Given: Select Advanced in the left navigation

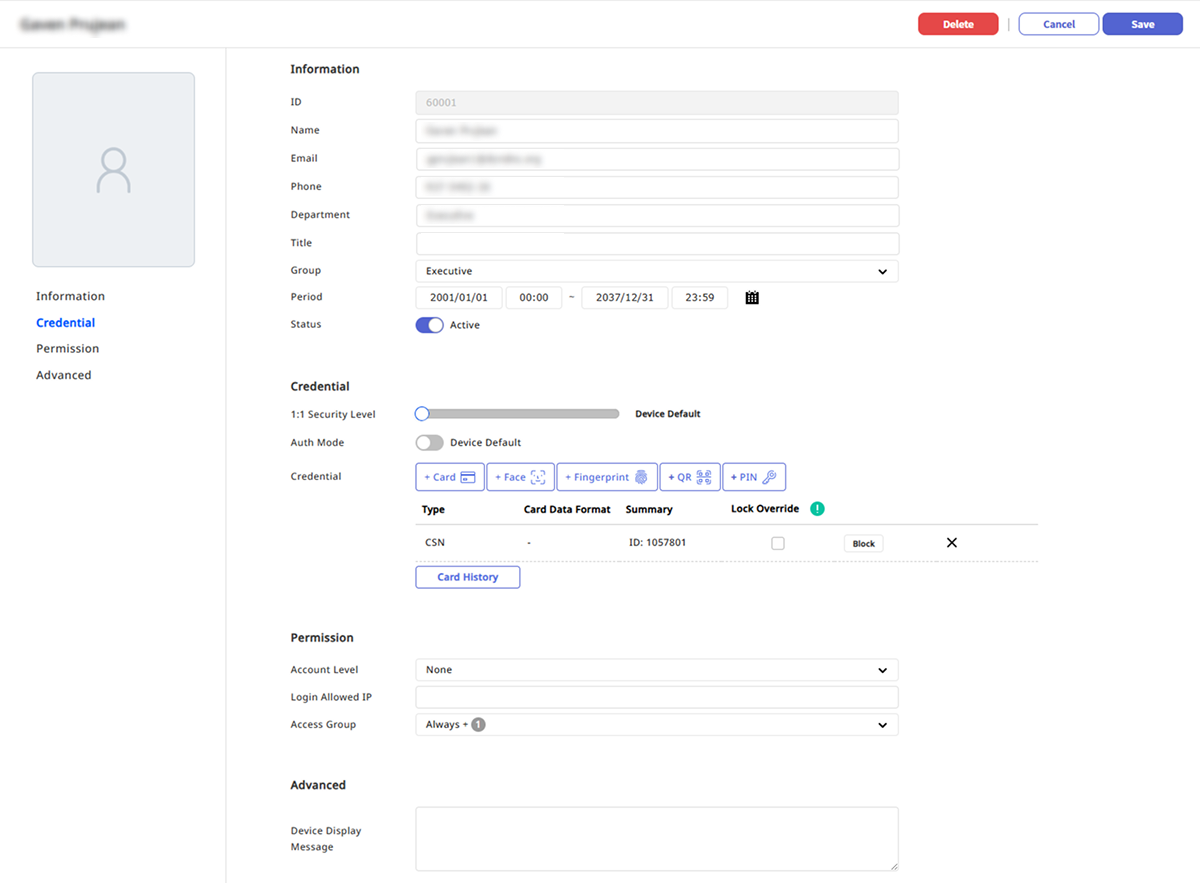Looking at the screenshot, I should 64,376.
